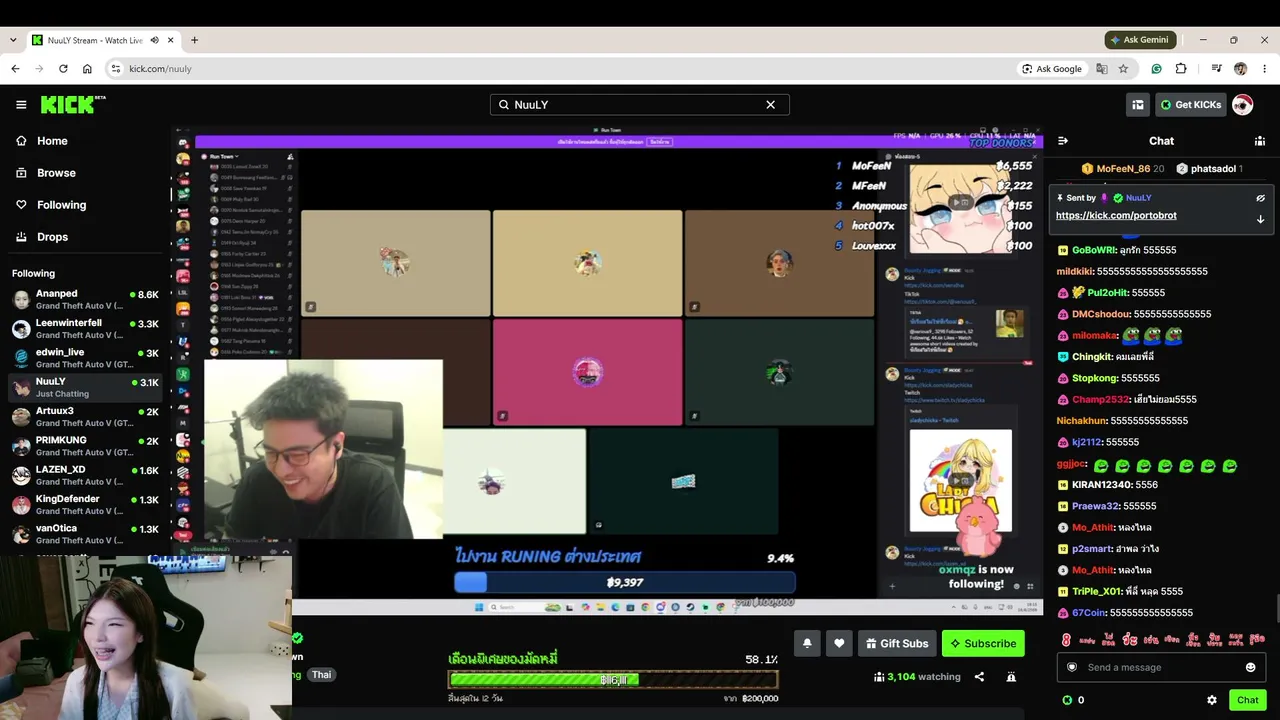
Task: Open Leenwinterfell followed channel
Action: [x=85, y=329]
